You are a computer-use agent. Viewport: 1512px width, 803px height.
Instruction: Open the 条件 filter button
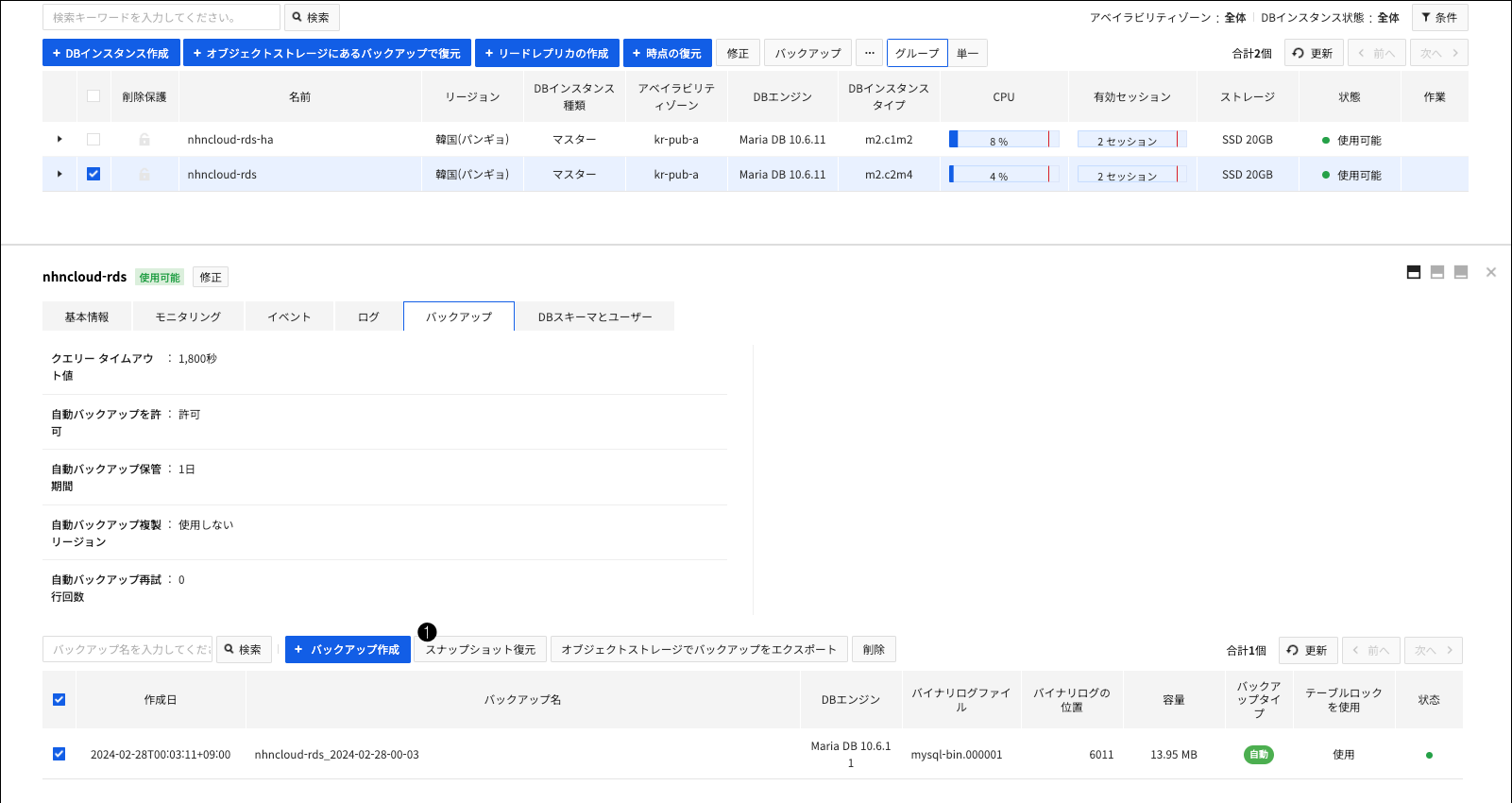(x=1439, y=17)
